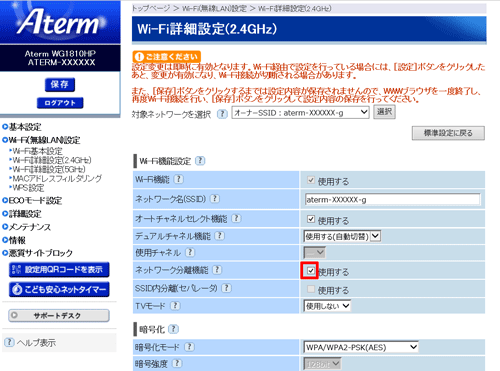500x371 pixels.
Task: Show help for 暗号強度
Action: [177, 363]
